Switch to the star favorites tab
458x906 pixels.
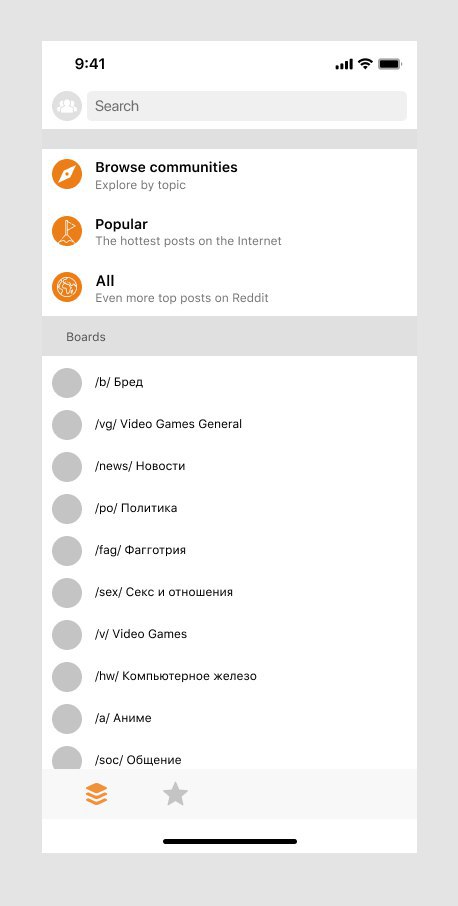[175, 794]
